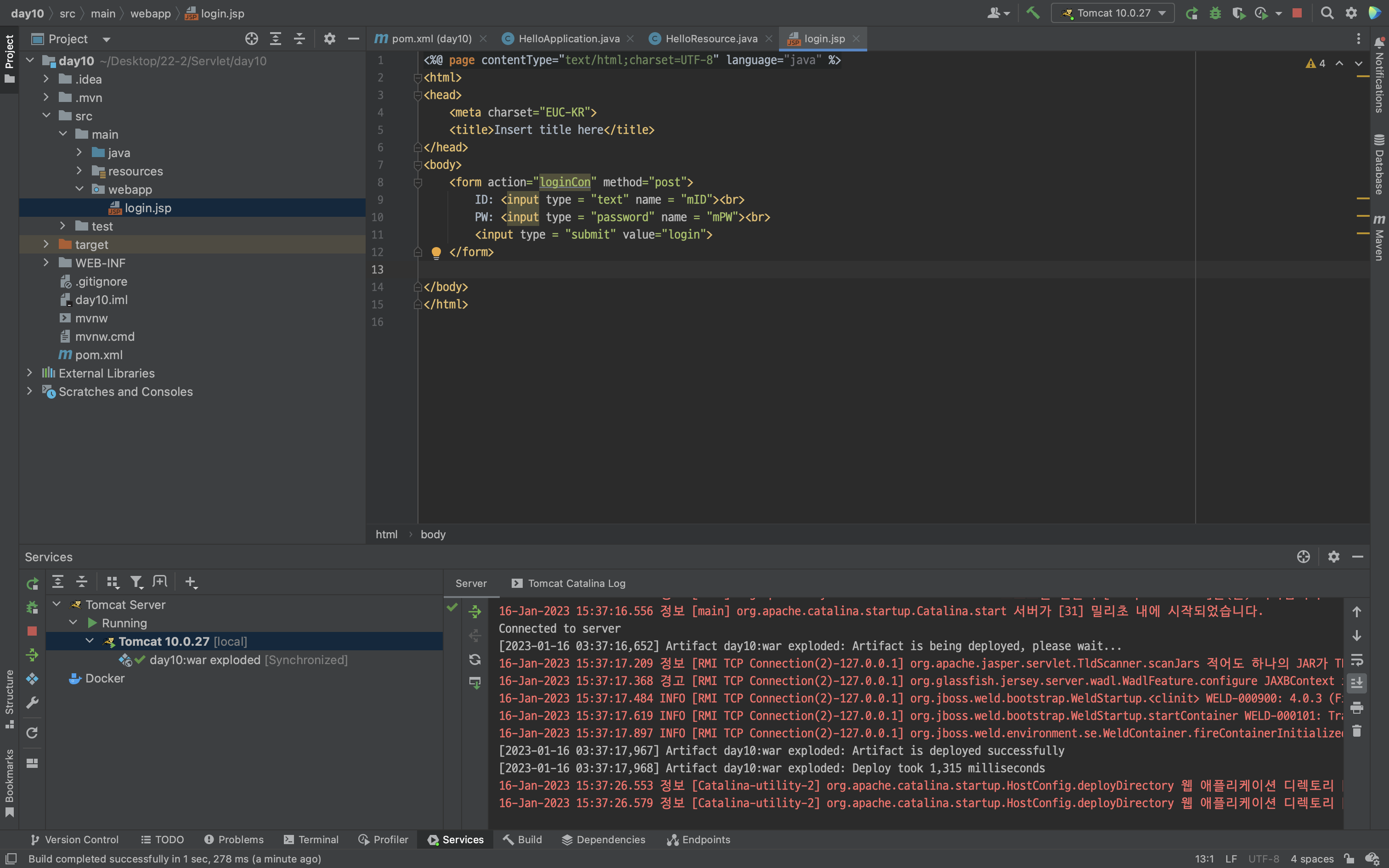1389x868 pixels.
Task: Toggle read-only lock icon in status bar
Action: [x=1349, y=858]
